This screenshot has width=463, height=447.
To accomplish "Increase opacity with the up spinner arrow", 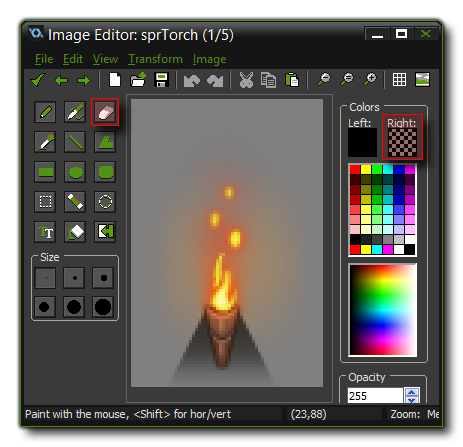I will (412, 392).
